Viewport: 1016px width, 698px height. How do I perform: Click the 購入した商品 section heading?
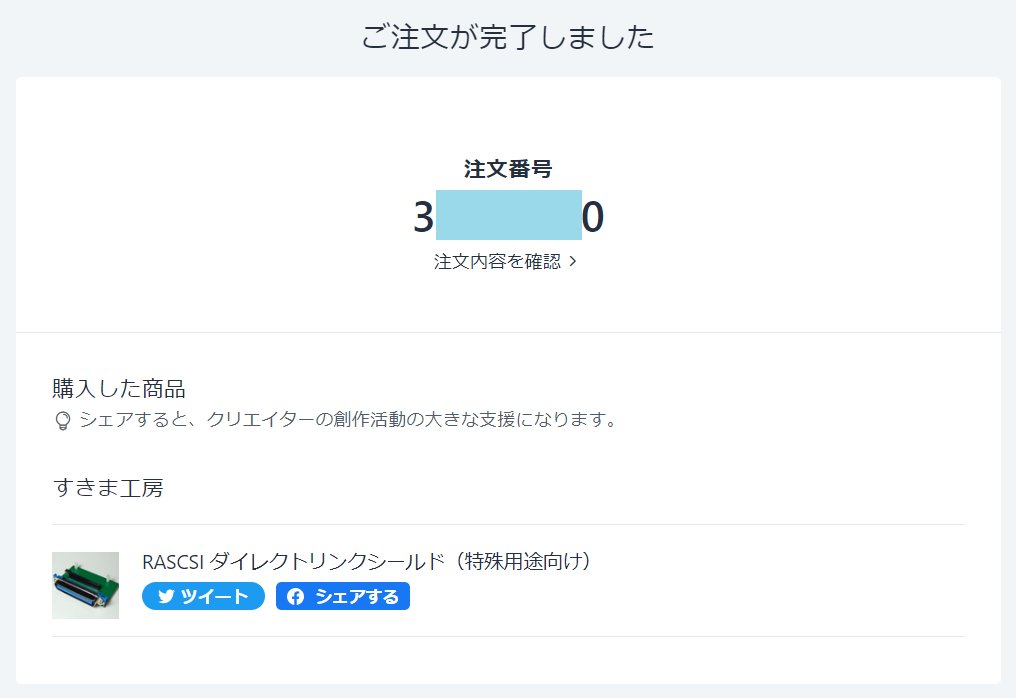[119, 389]
